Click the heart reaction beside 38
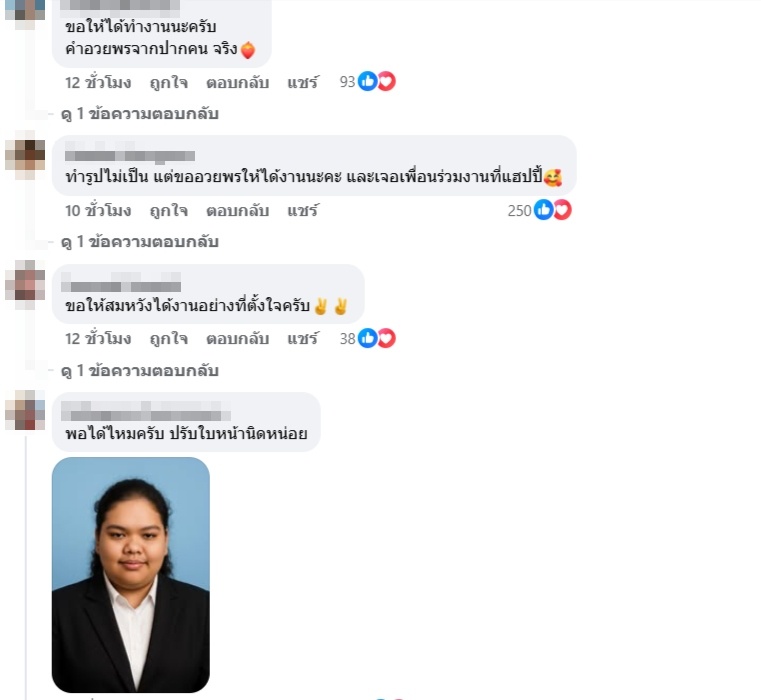761x700 pixels. coord(386,338)
